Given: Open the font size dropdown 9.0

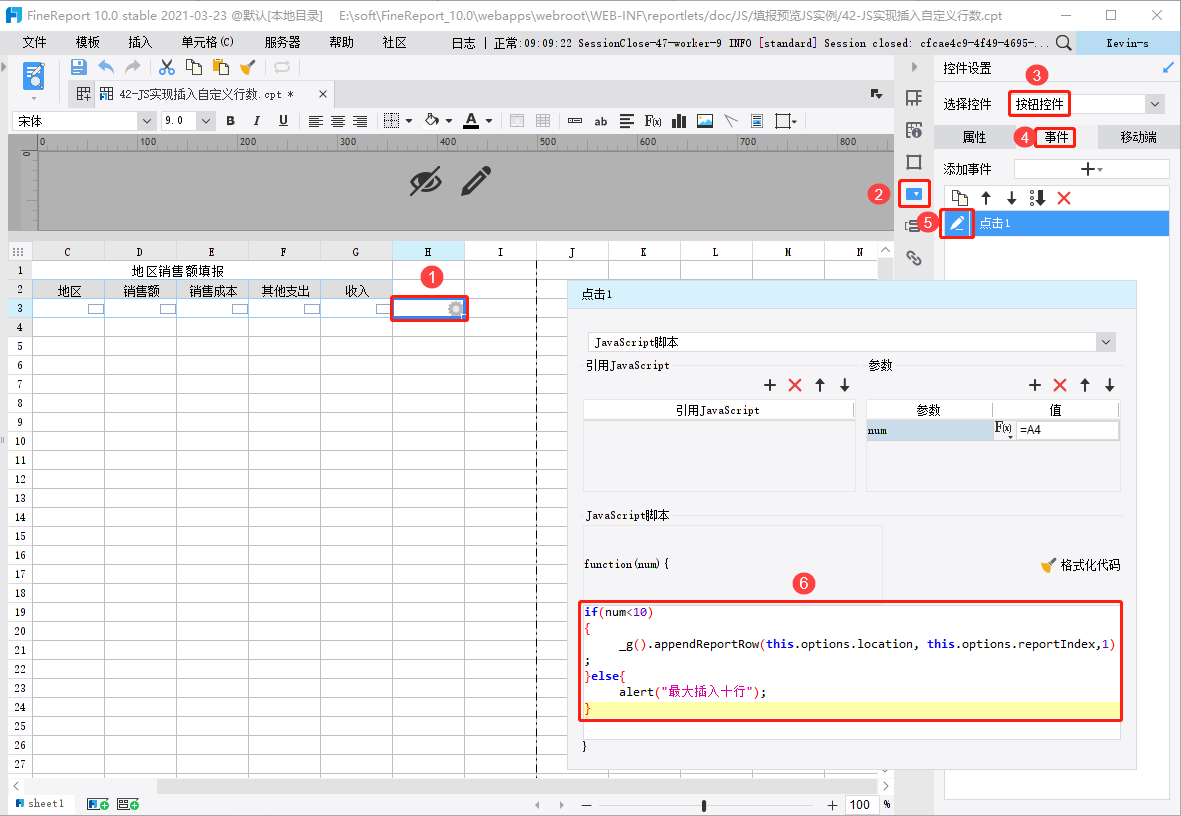Looking at the screenshot, I should click(x=205, y=121).
